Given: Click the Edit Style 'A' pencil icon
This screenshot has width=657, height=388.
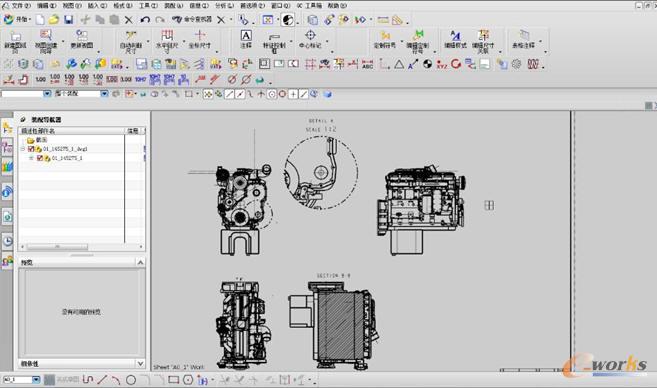Looking at the screenshot, I should click(455, 40).
